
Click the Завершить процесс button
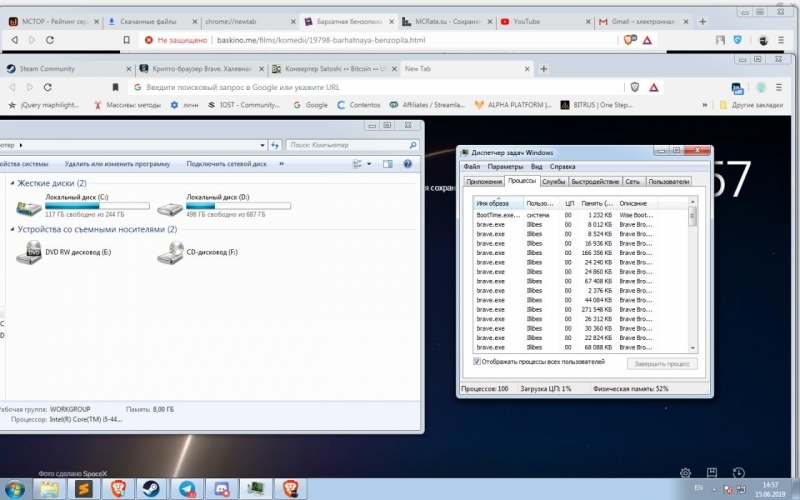662,364
